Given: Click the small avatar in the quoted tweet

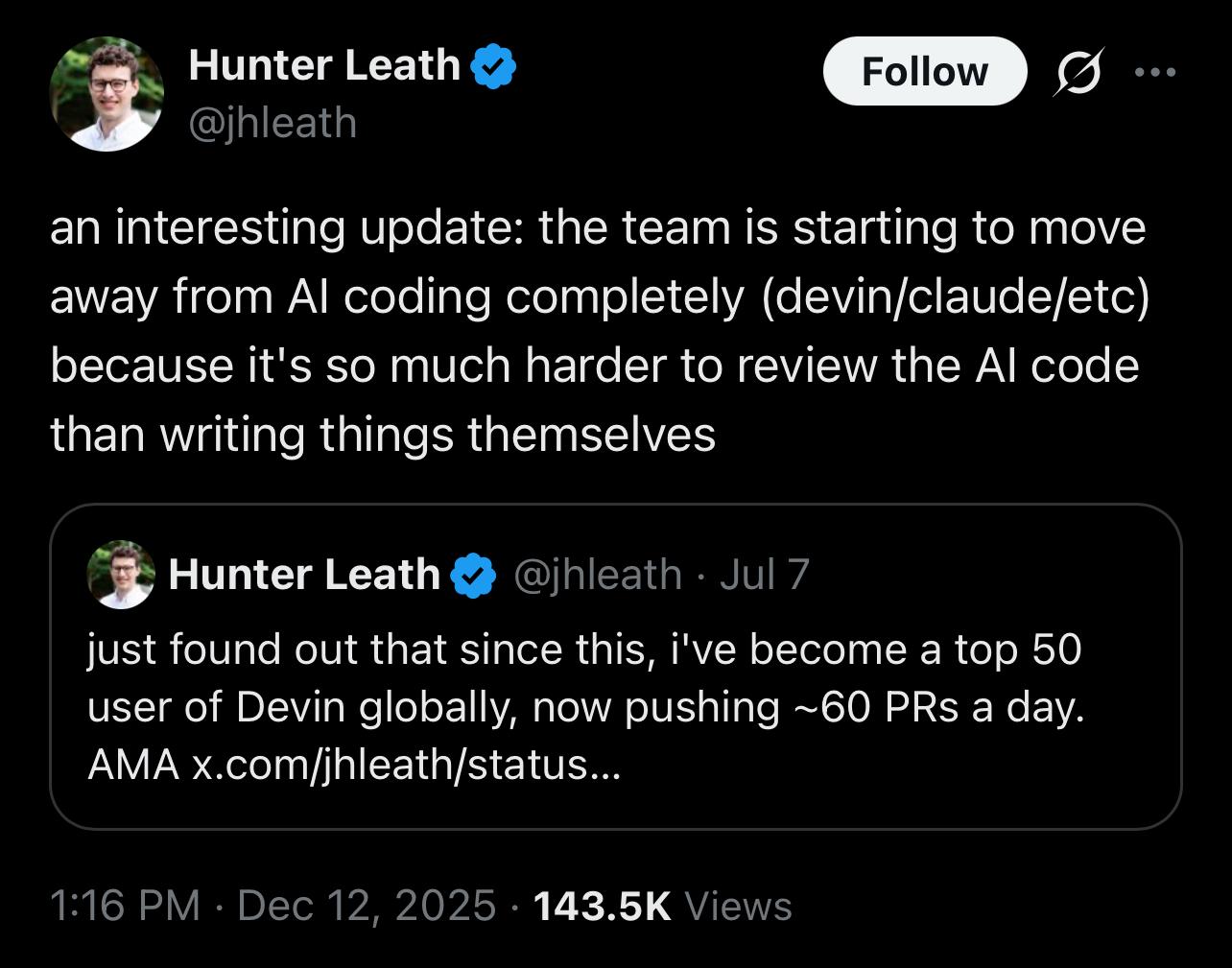Looking at the screenshot, I should [121, 575].
